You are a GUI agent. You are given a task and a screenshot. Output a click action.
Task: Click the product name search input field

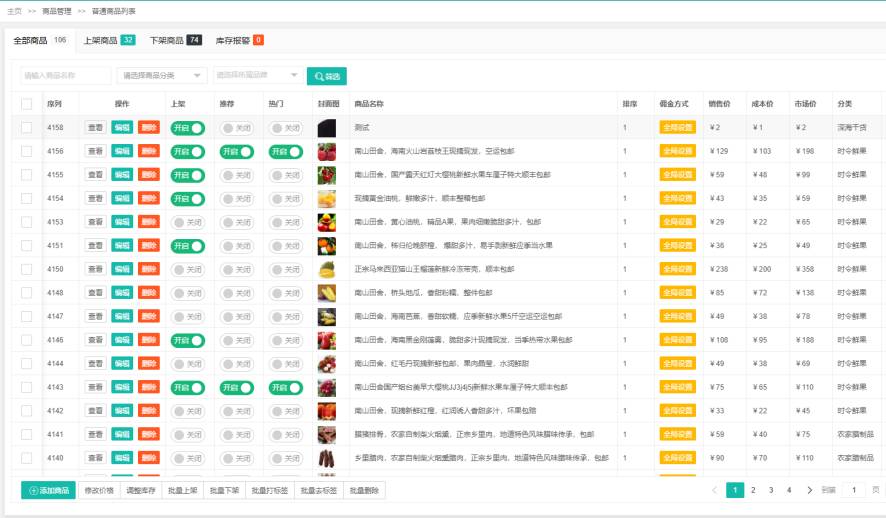click(66, 76)
